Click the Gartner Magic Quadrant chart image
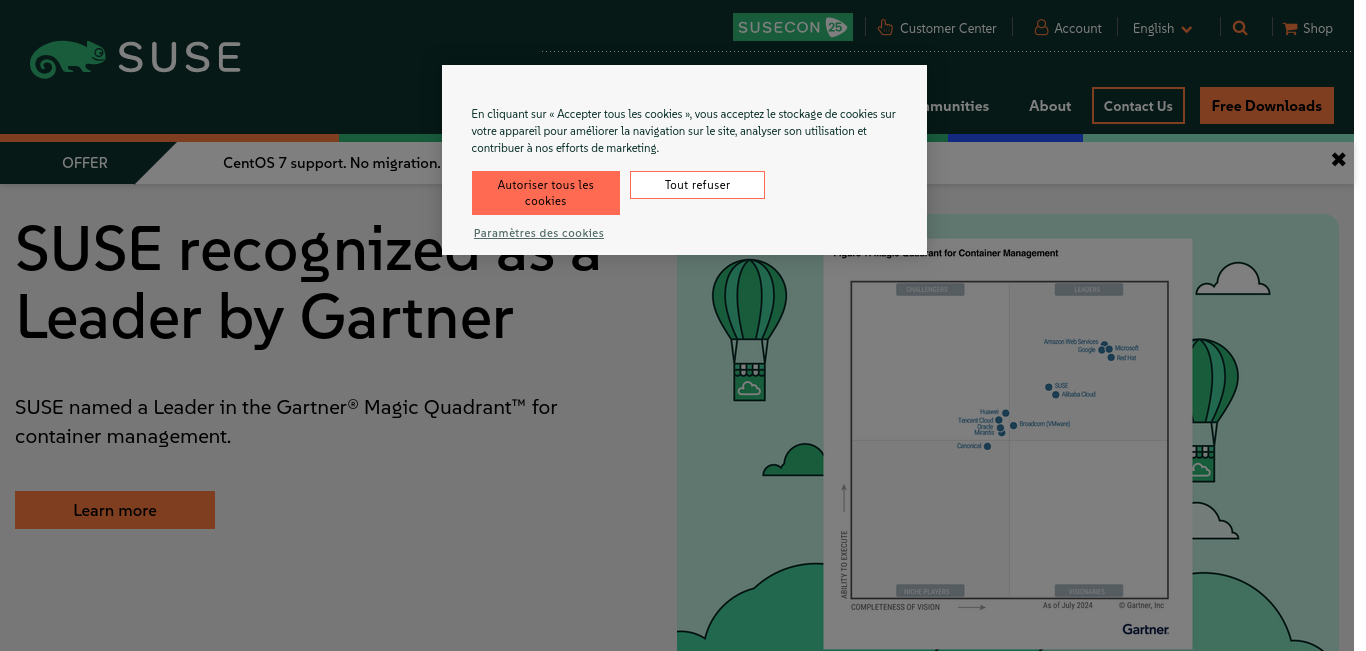The width and height of the screenshot is (1366, 651). click(x=1008, y=444)
